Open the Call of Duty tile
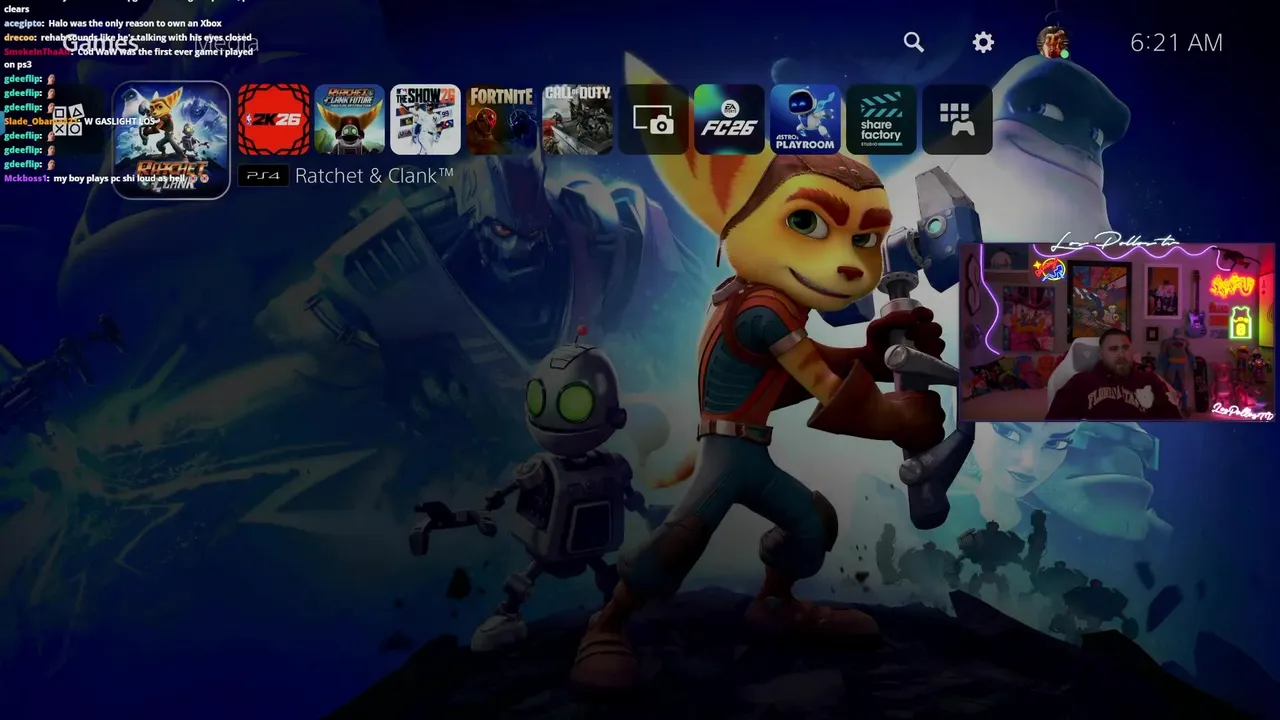The height and width of the screenshot is (720, 1280). click(577, 119)
